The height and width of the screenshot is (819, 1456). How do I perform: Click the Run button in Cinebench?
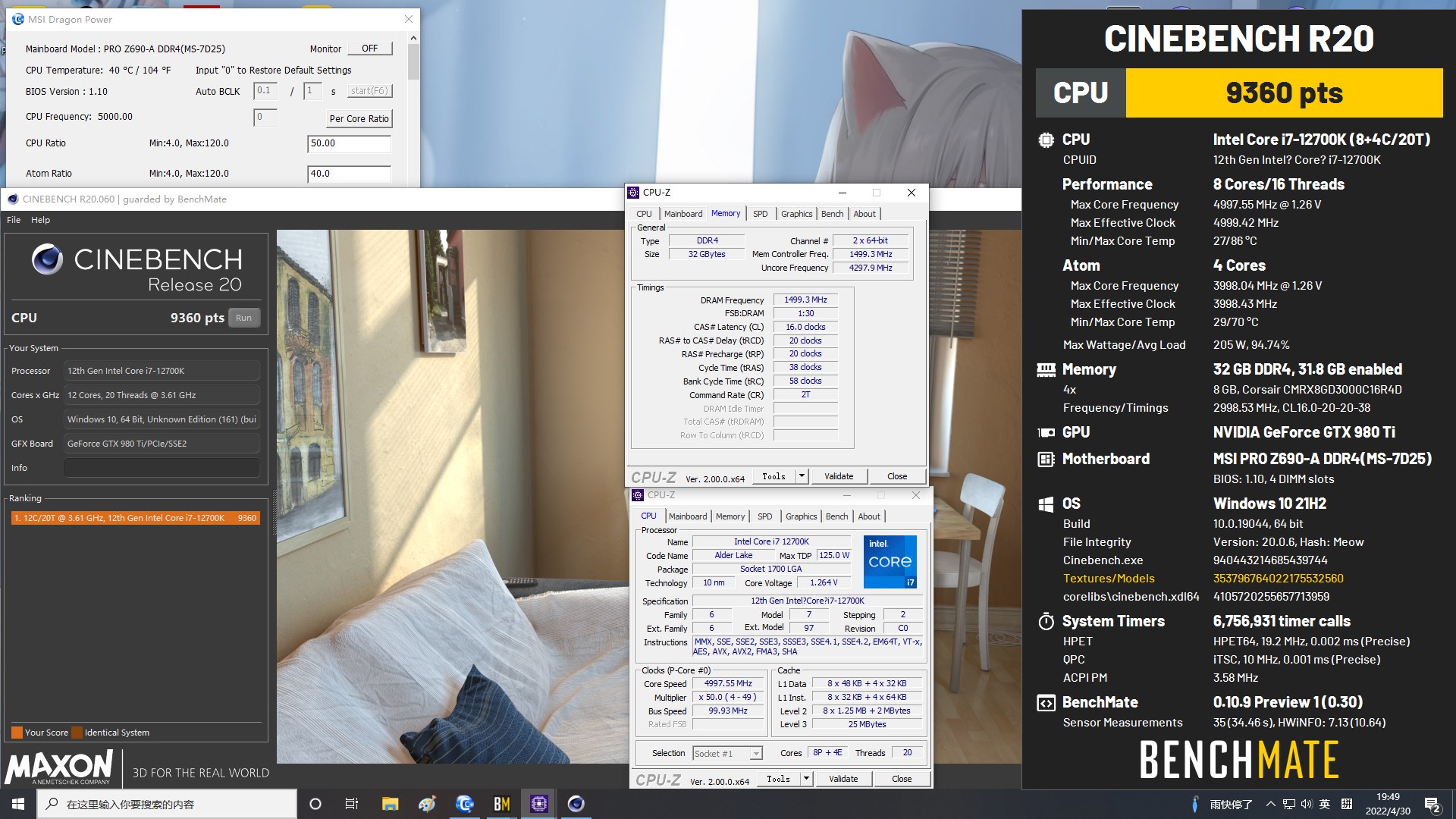(x=243, y=318)
